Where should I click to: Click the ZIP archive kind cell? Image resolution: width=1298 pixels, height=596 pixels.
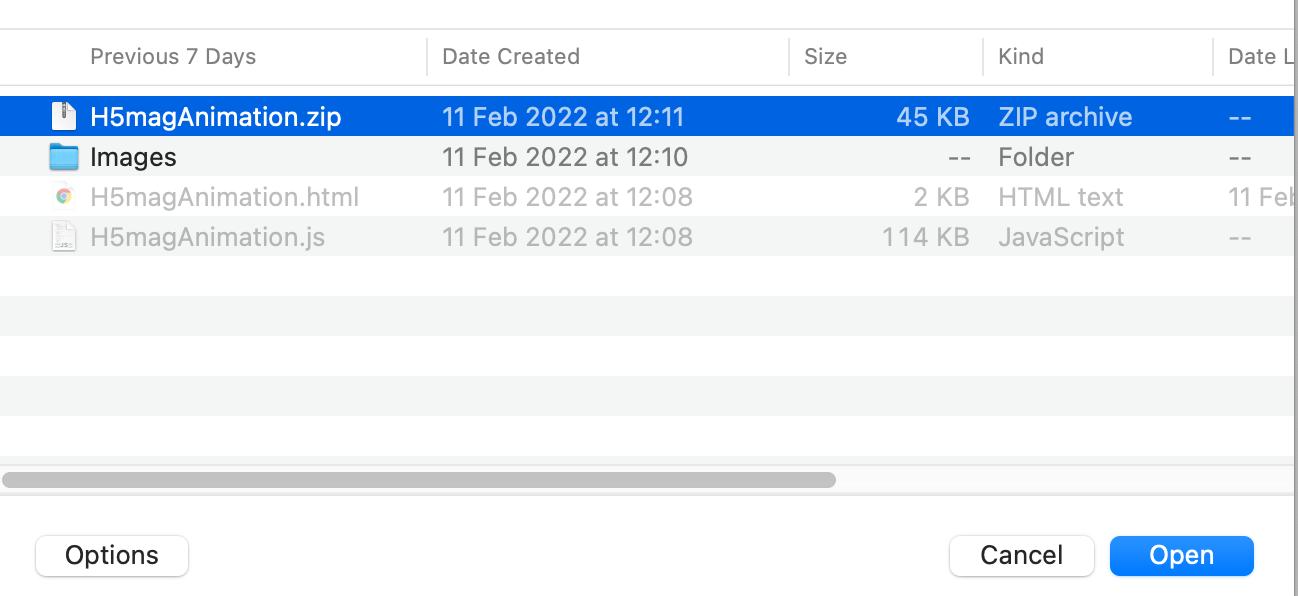click(1065, 117)
